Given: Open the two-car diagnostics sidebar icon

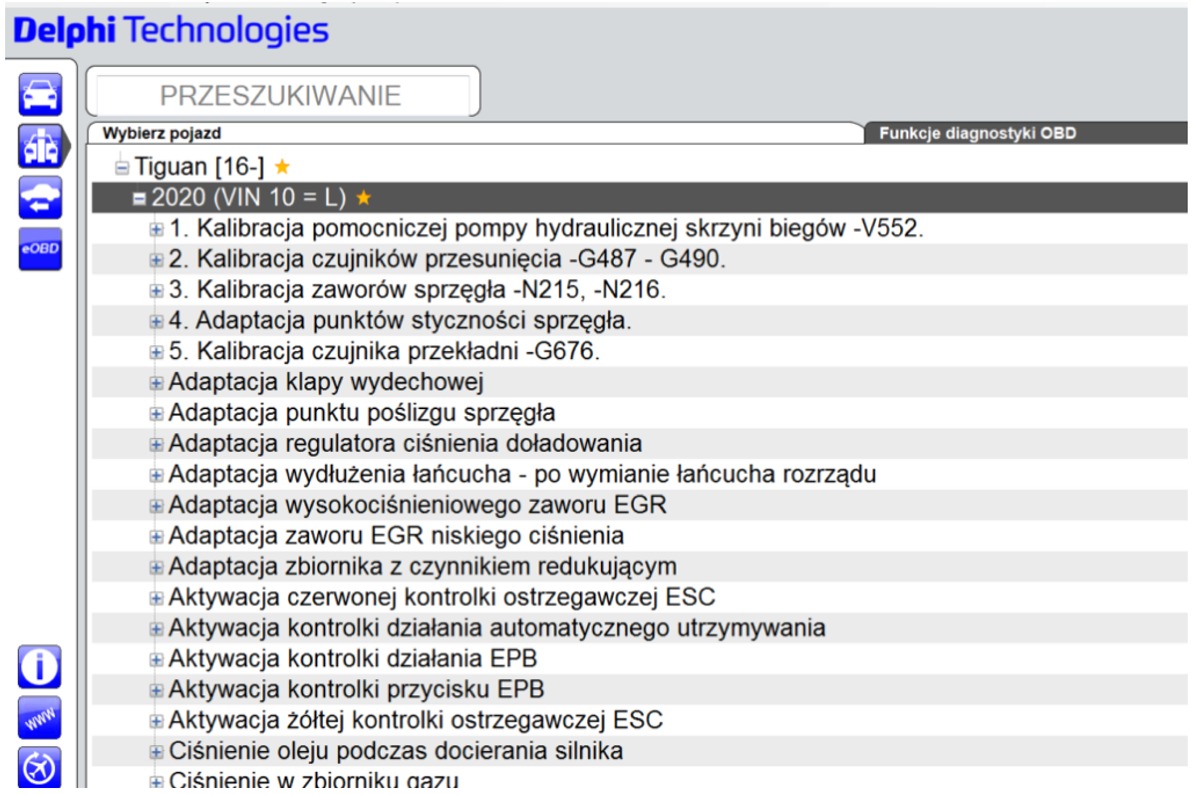Looking at the screenshot, I should [x=41, y=146].
